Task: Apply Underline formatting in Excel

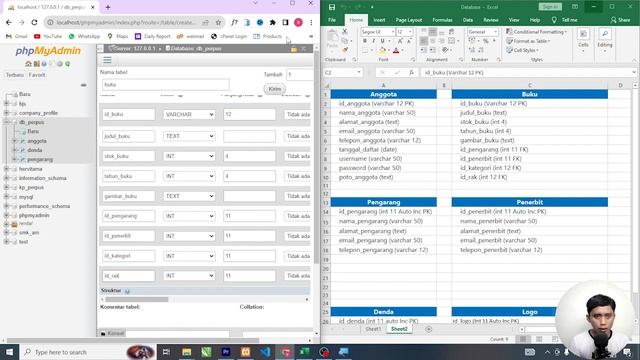Action: tap(382, 41)
